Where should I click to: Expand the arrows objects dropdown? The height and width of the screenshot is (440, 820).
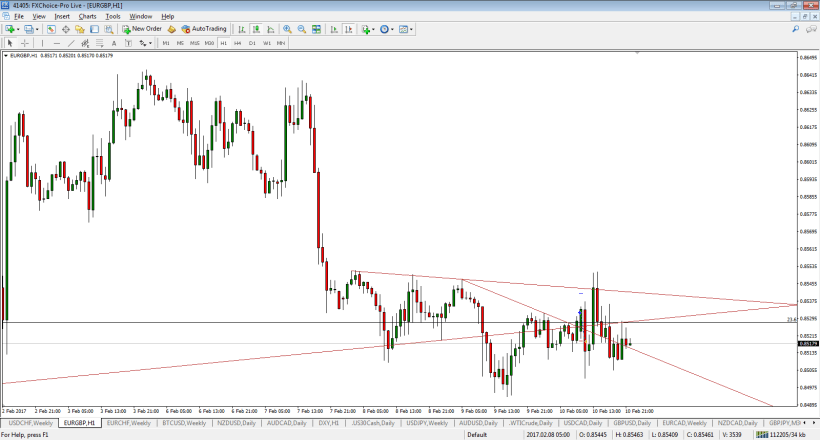click(x=151, y=43)
